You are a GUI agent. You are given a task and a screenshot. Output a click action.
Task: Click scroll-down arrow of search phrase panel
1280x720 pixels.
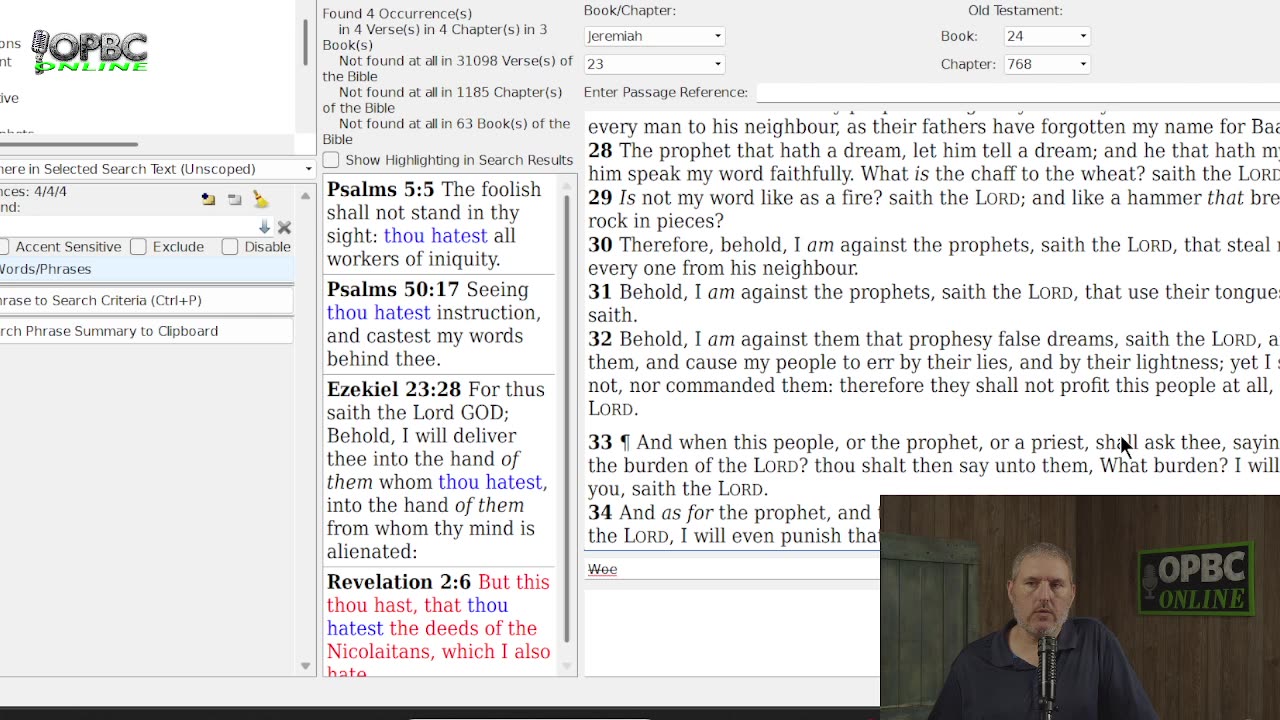(x=305, y=666)
